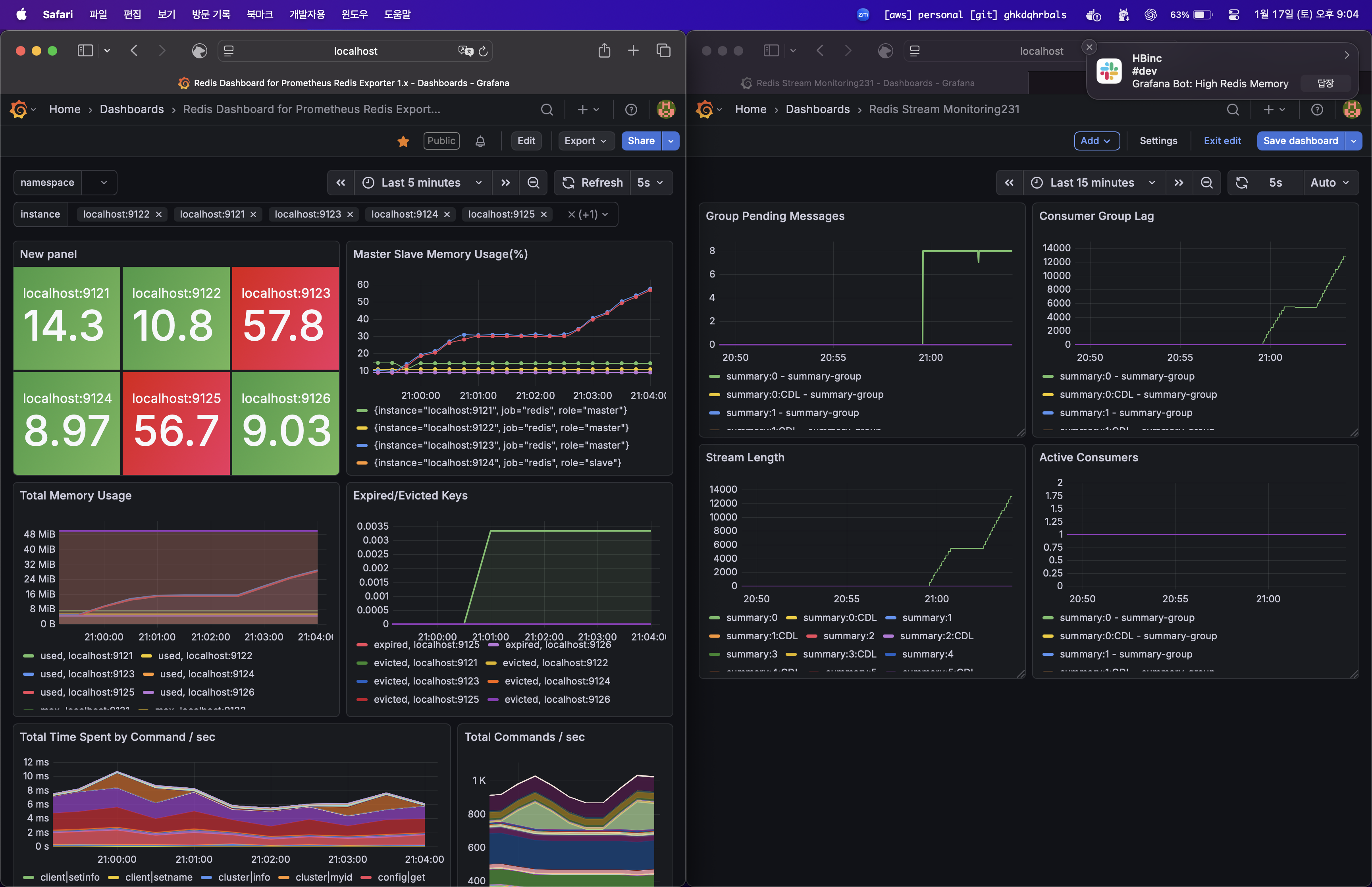Open the Export dropdown menu
This screenshot has height=887, width=1372.
pos(586,141)
